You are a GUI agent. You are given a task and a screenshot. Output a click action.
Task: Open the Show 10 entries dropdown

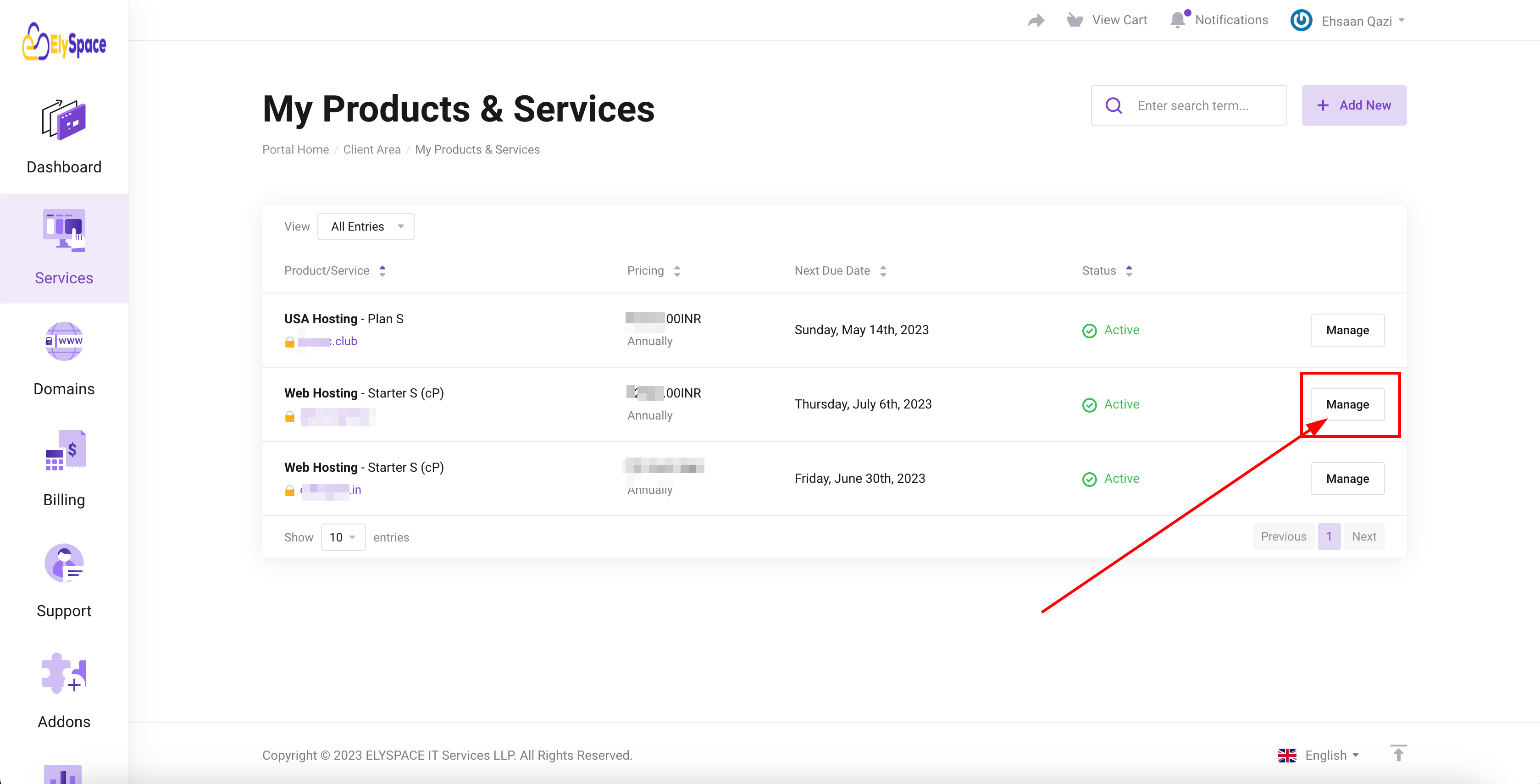coord(343,537)
